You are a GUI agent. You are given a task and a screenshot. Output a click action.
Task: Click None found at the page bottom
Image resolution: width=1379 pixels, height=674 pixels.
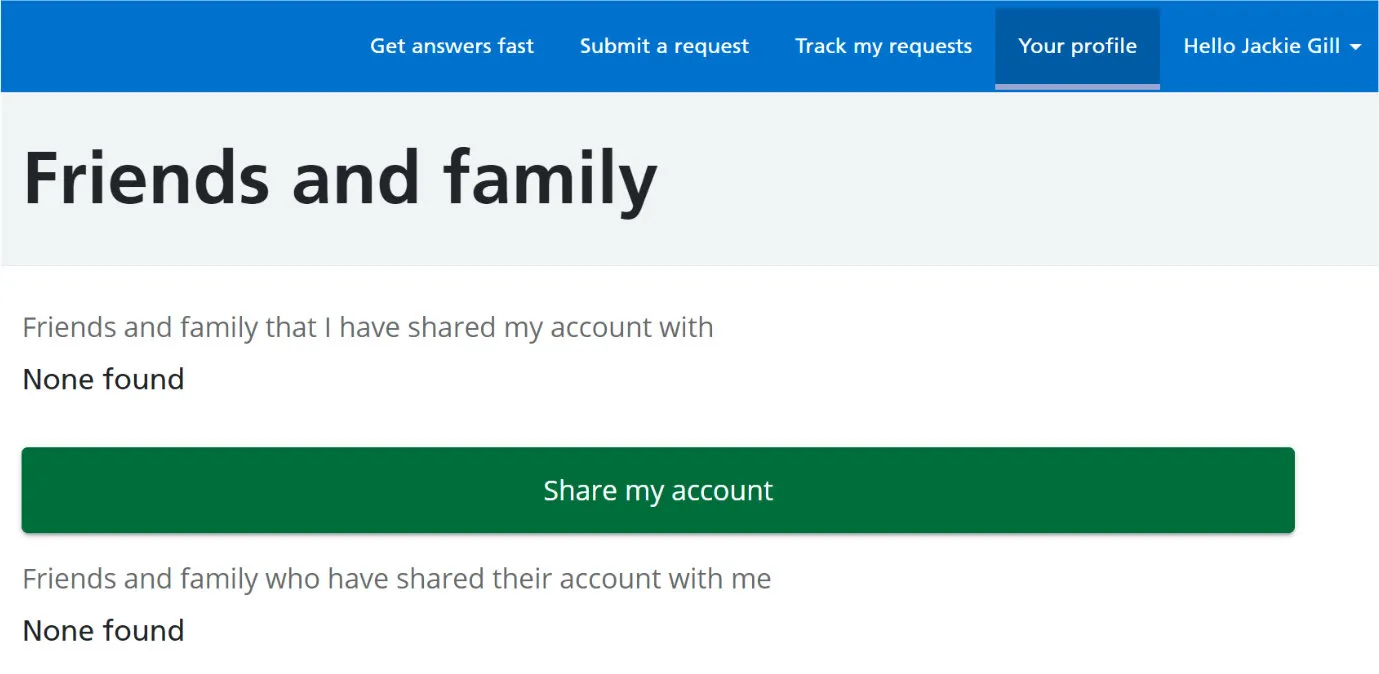coord(103,630)
